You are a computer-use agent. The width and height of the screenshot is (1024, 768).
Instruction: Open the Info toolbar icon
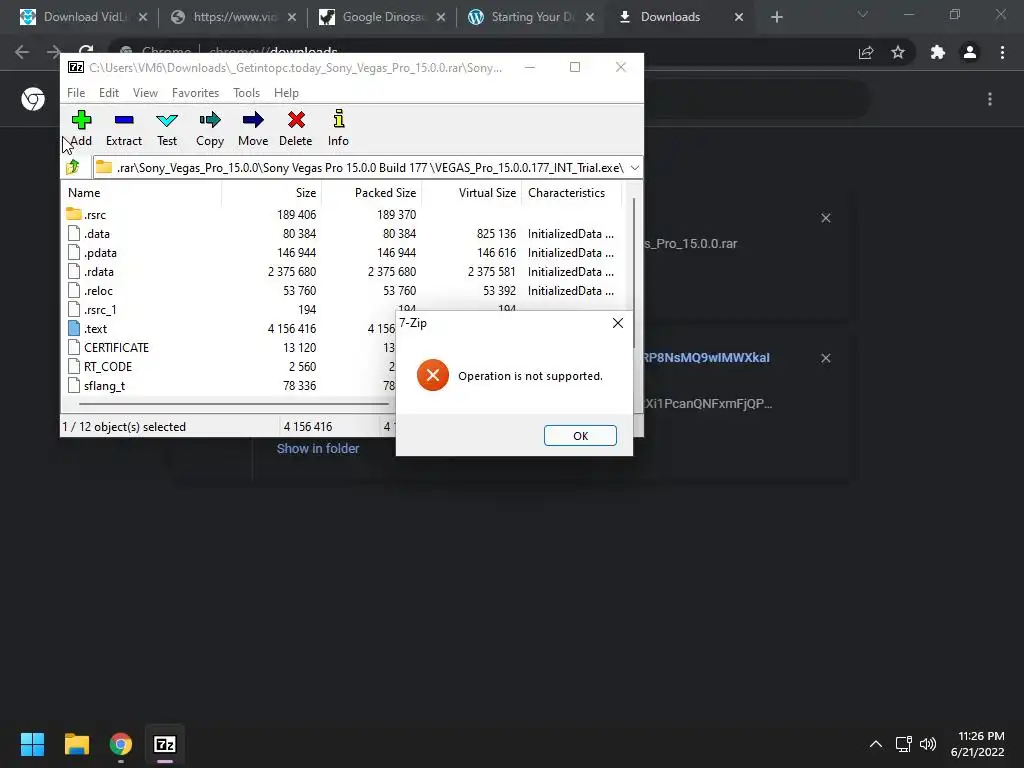[338, 119]
